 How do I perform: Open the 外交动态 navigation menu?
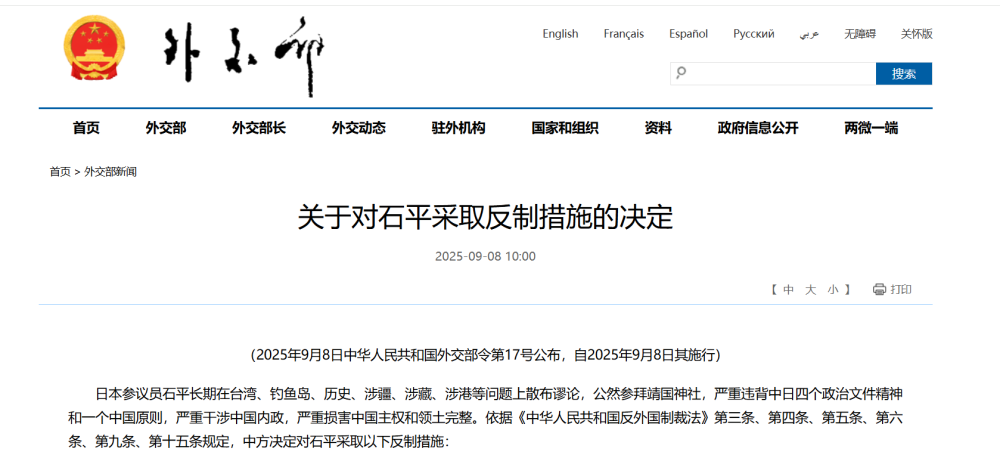pos(359,128)
